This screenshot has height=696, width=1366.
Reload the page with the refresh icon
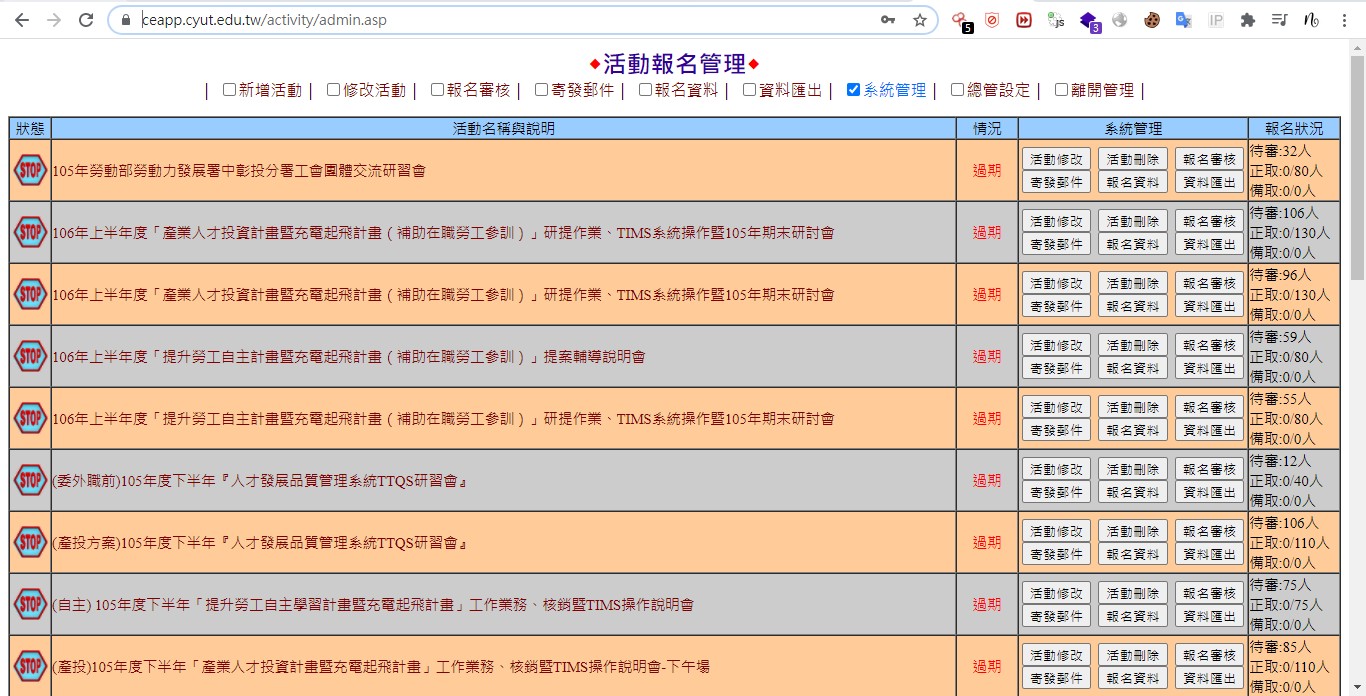86,20
